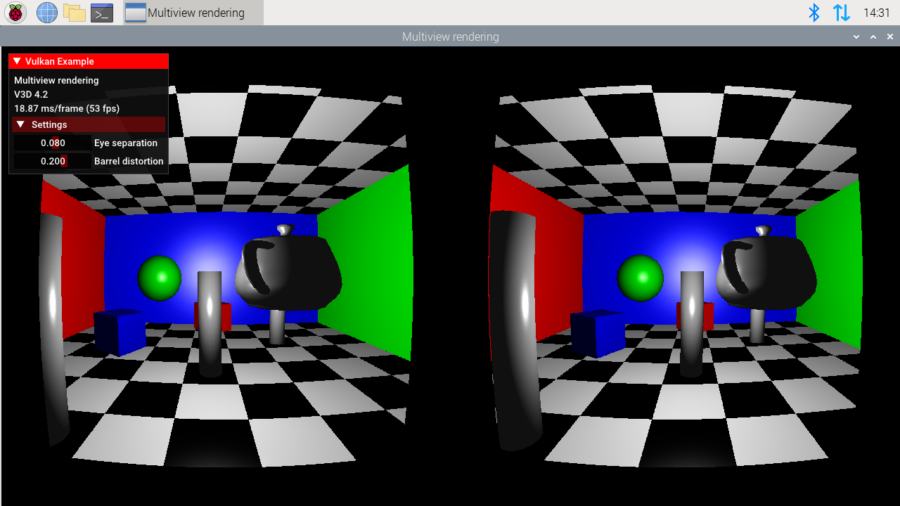
Task: Collapse the Vulkan Example overlay panel
Action: [x=17, y=61]
